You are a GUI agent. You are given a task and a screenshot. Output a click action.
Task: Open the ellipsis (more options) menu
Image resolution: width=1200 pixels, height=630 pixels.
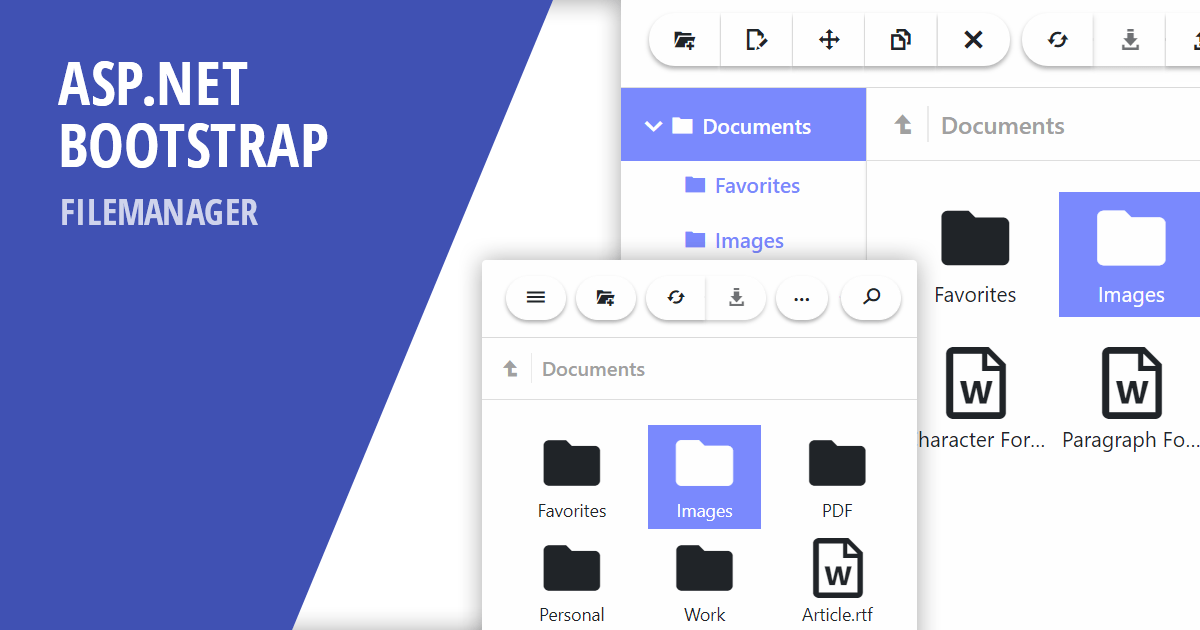(x=802, y=297)
